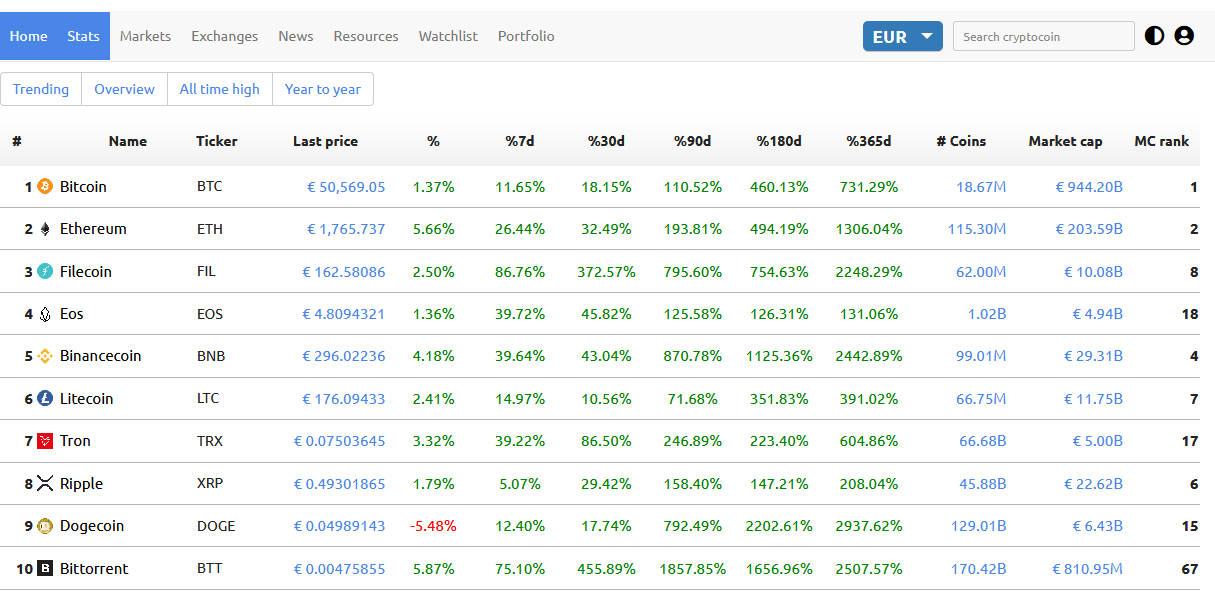Viewport: 1215px width, 598px height.
Task: Click Litecoin price € 176.09433
Action: coord(344,398)
